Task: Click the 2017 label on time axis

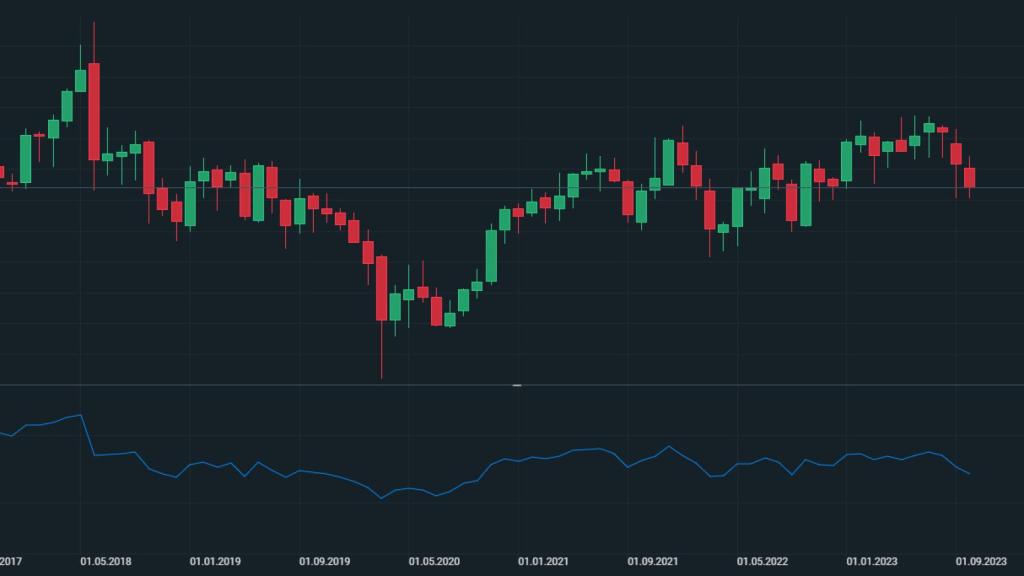Action: click(11, 562)
